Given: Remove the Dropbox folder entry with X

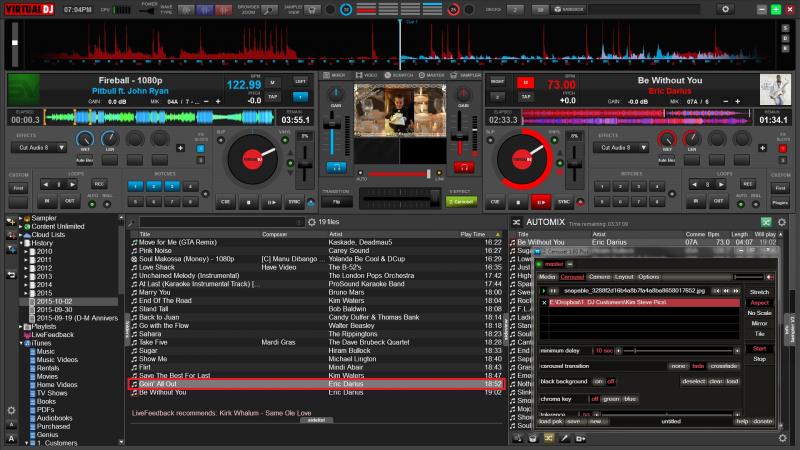Looking at the screenshot, I should click(x=544, y=303).
